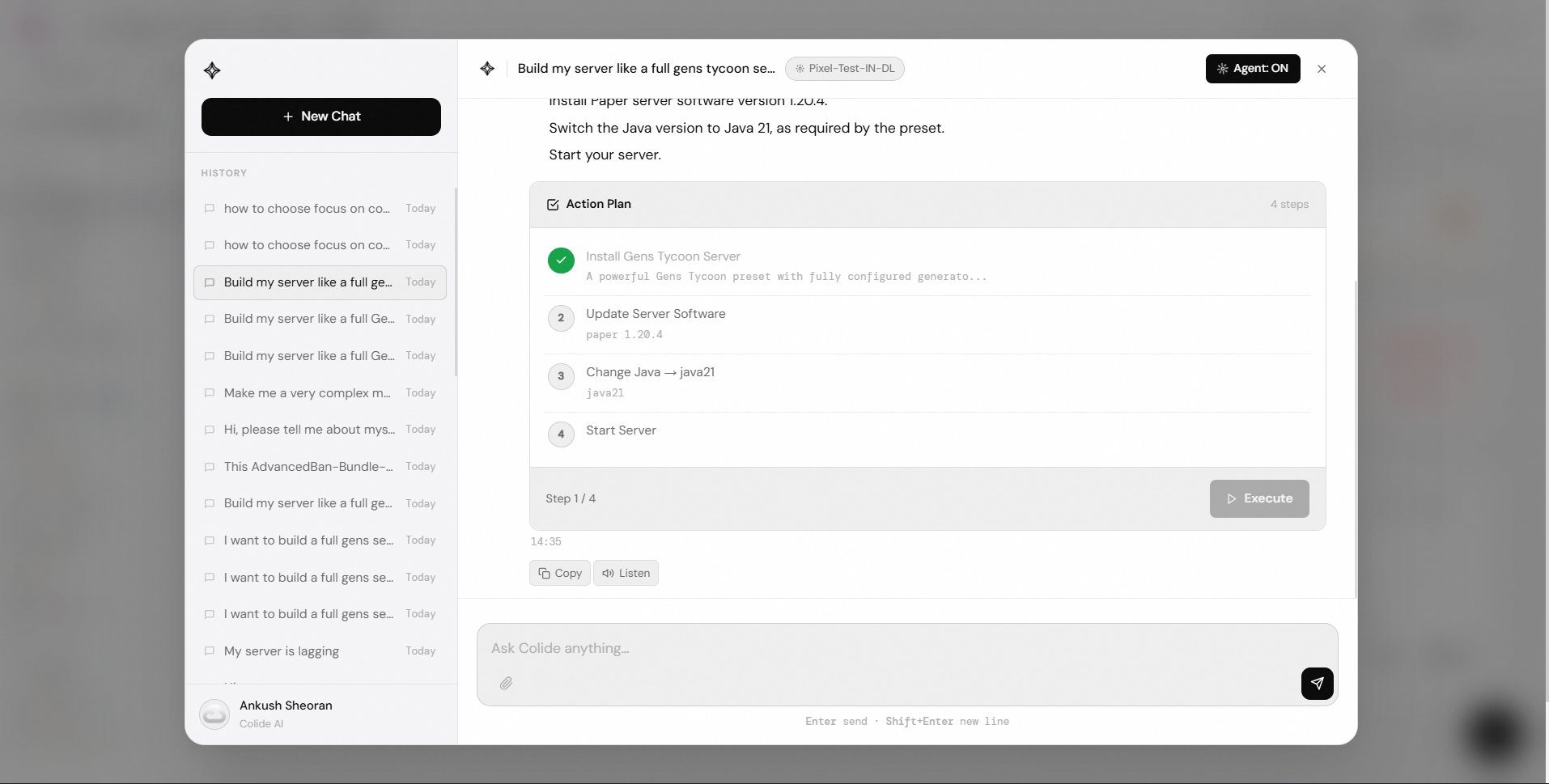The height and width of the screenshot is (784, 1549).
Task: Open 'This AdvancedBan-Bundle-...' chat
Action: tap(320, 467)
